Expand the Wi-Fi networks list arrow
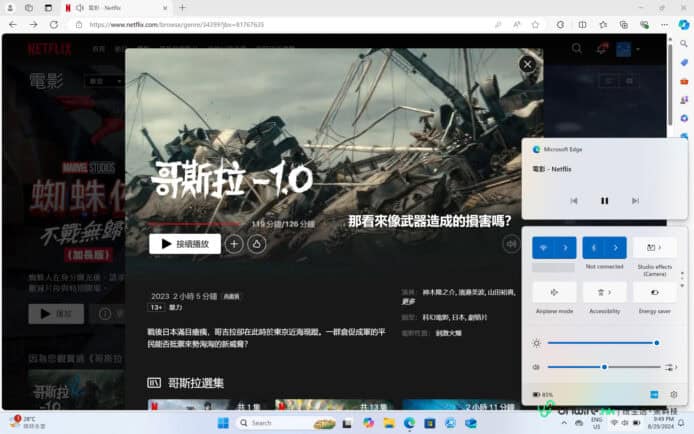This screenshot has width=694, height=434. (x=566, y=247)
